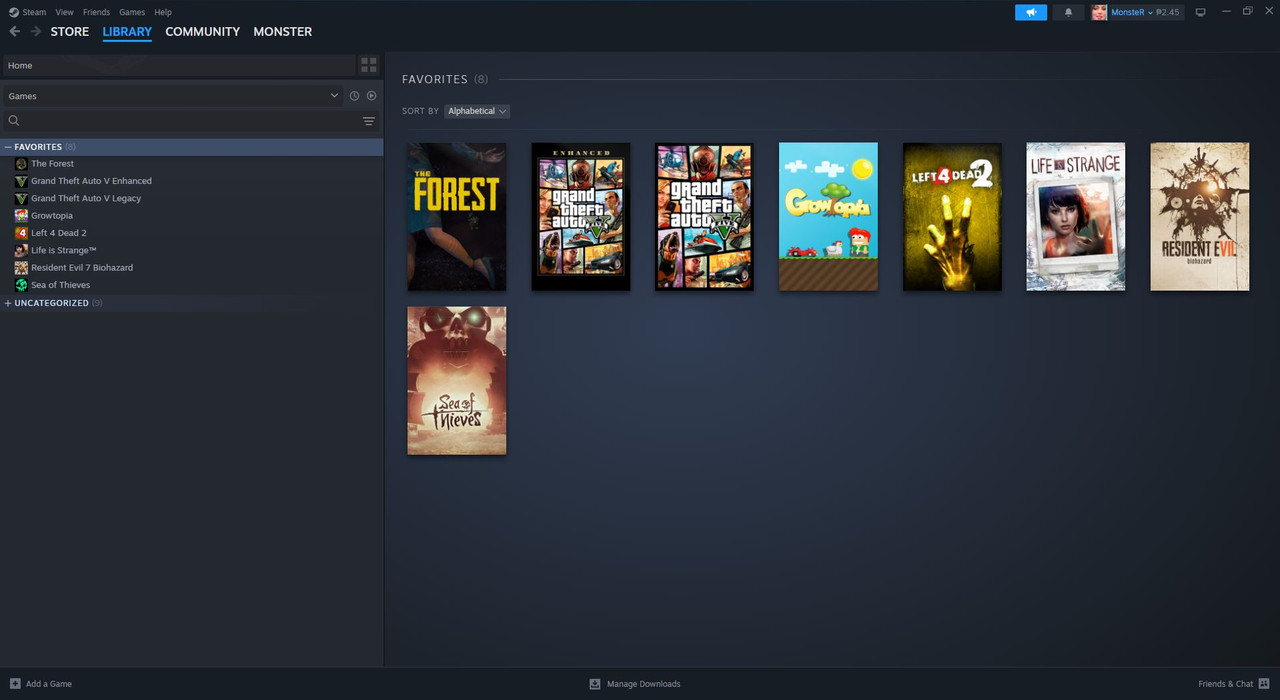The height and width of the screenshot is (700, 1280).
Task: Select GTA V Legacy cover art
Action: coord(704,217)
